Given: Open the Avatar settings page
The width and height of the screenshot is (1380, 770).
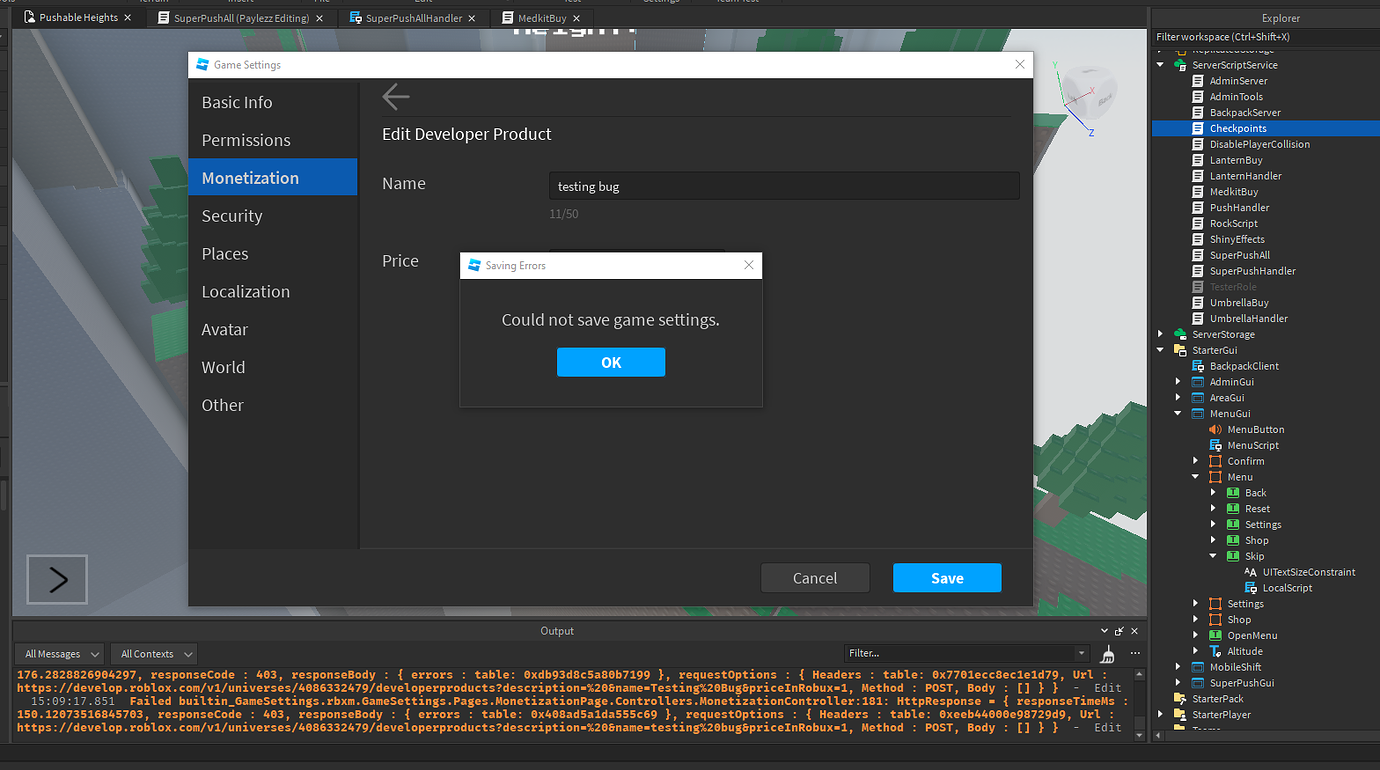Looking at the screenshot, I should 273,330.
